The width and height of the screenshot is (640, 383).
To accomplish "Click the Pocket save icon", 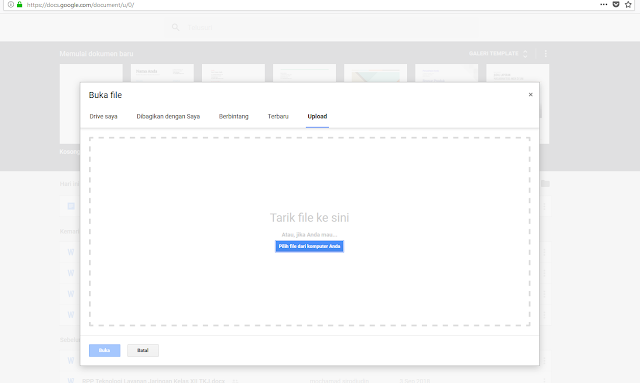I will coord(616,4).
